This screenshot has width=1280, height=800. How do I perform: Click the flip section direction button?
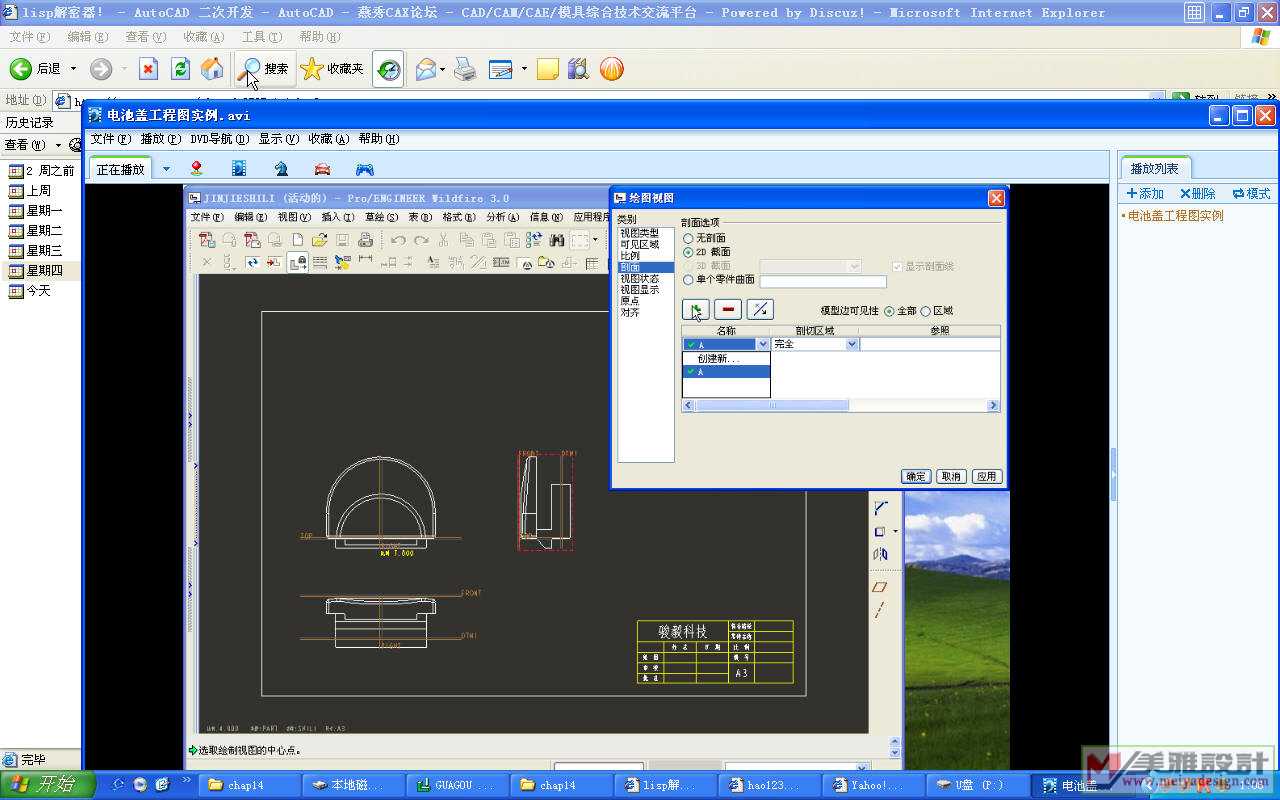click(760, 309)
